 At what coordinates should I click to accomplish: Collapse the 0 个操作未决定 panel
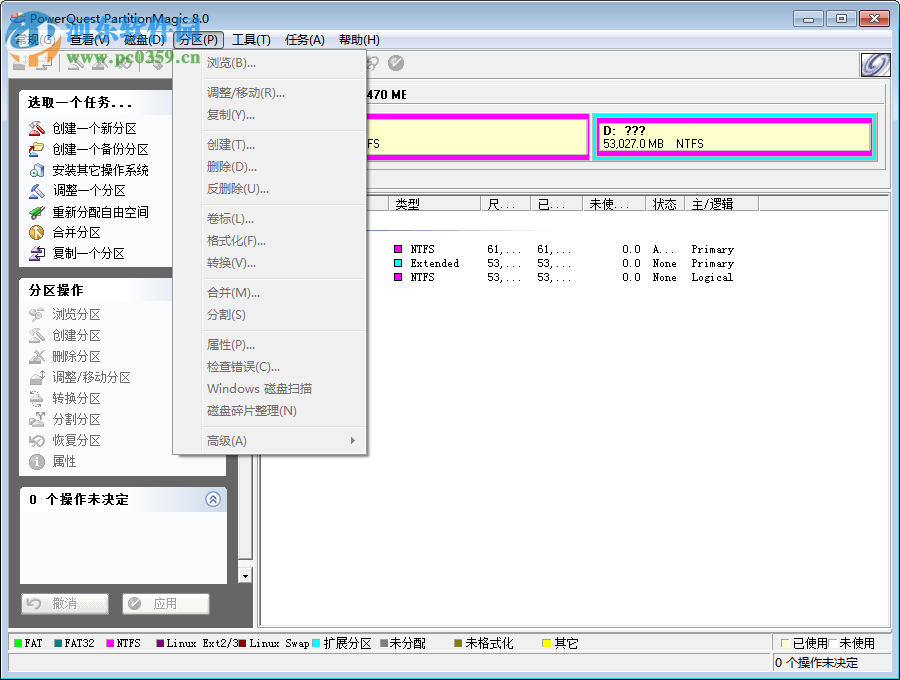click(x=211, y=500)
